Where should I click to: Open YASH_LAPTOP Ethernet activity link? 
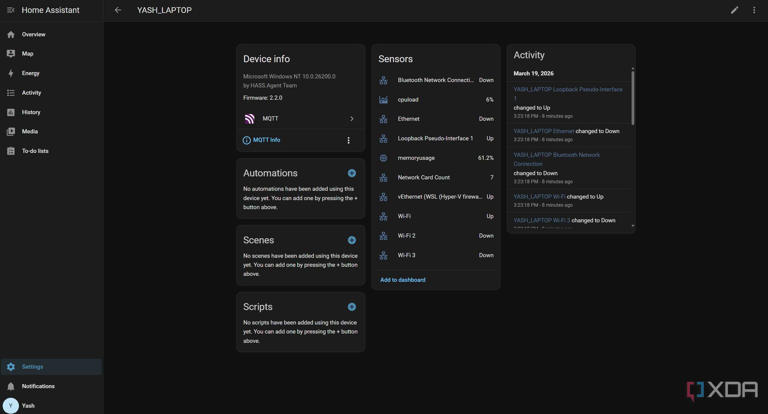[544, 131]
